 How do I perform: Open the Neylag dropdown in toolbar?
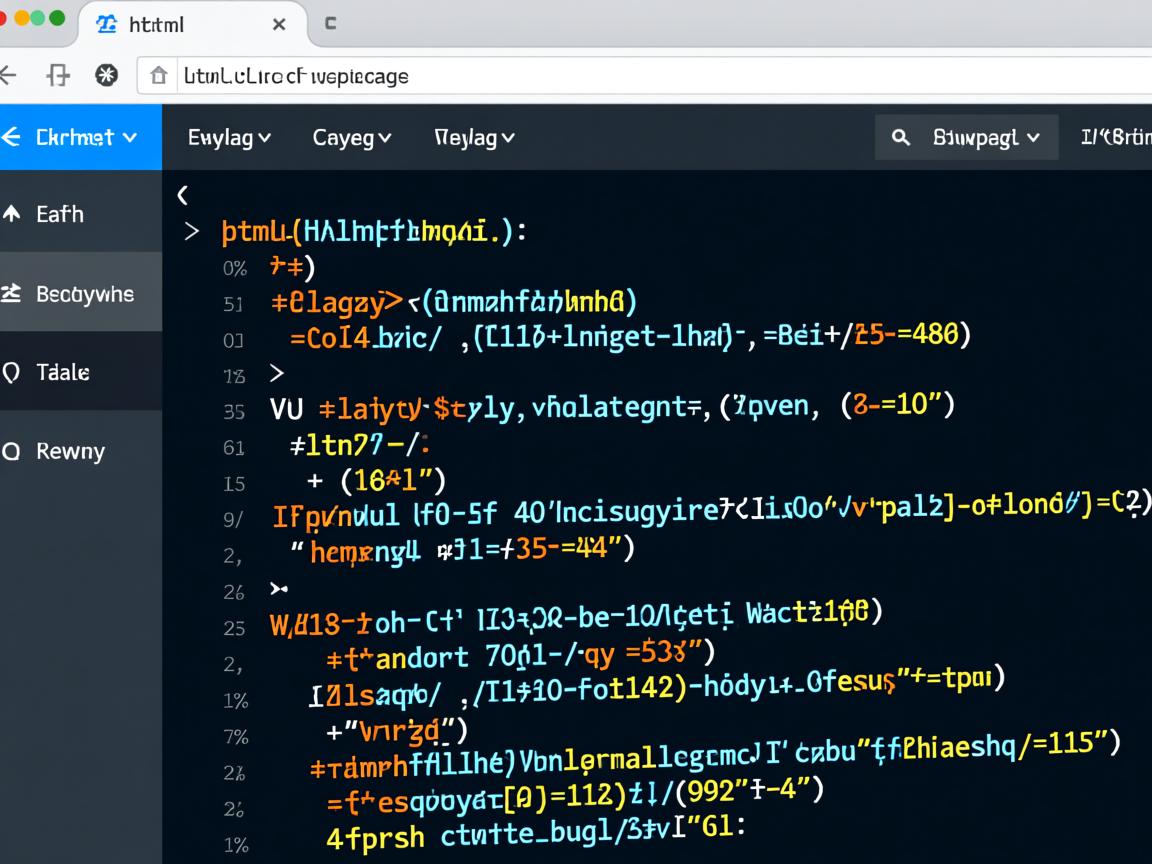pyautogui.click(x=474, y=137)
